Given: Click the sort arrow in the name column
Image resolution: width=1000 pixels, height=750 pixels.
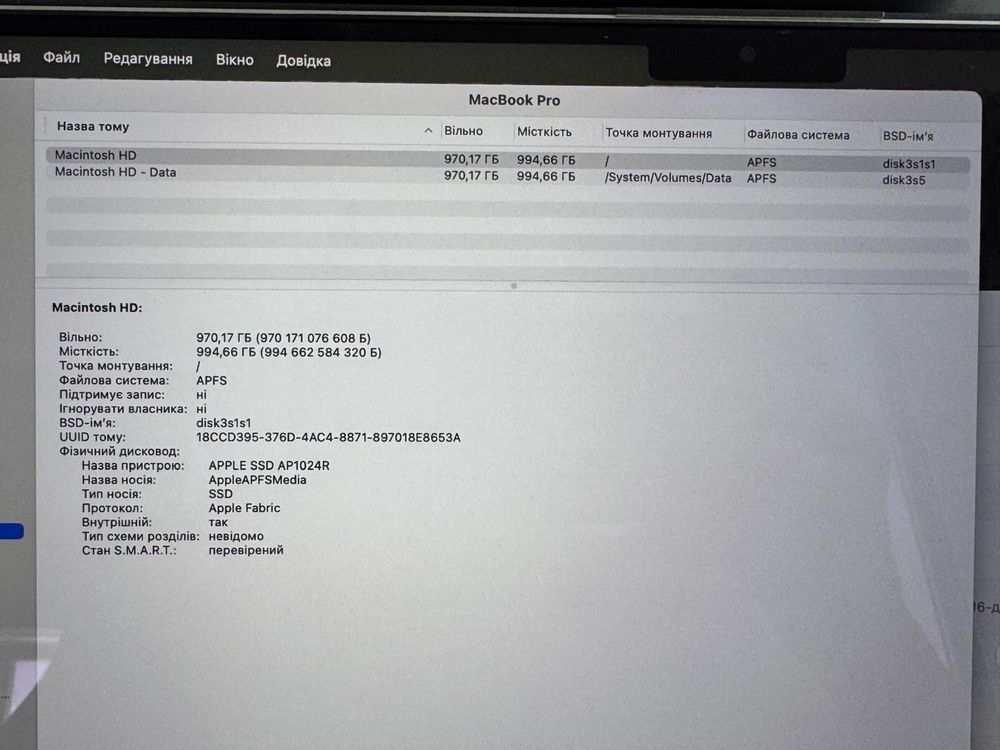Looking at the screenshot, I should (428, 131).
